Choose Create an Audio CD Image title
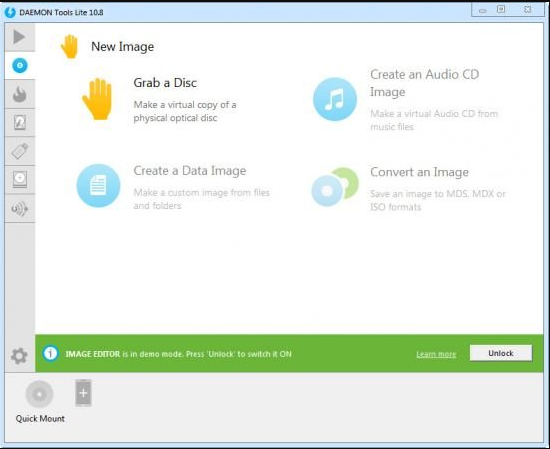The image size is (550, 449). pos(424,83)
